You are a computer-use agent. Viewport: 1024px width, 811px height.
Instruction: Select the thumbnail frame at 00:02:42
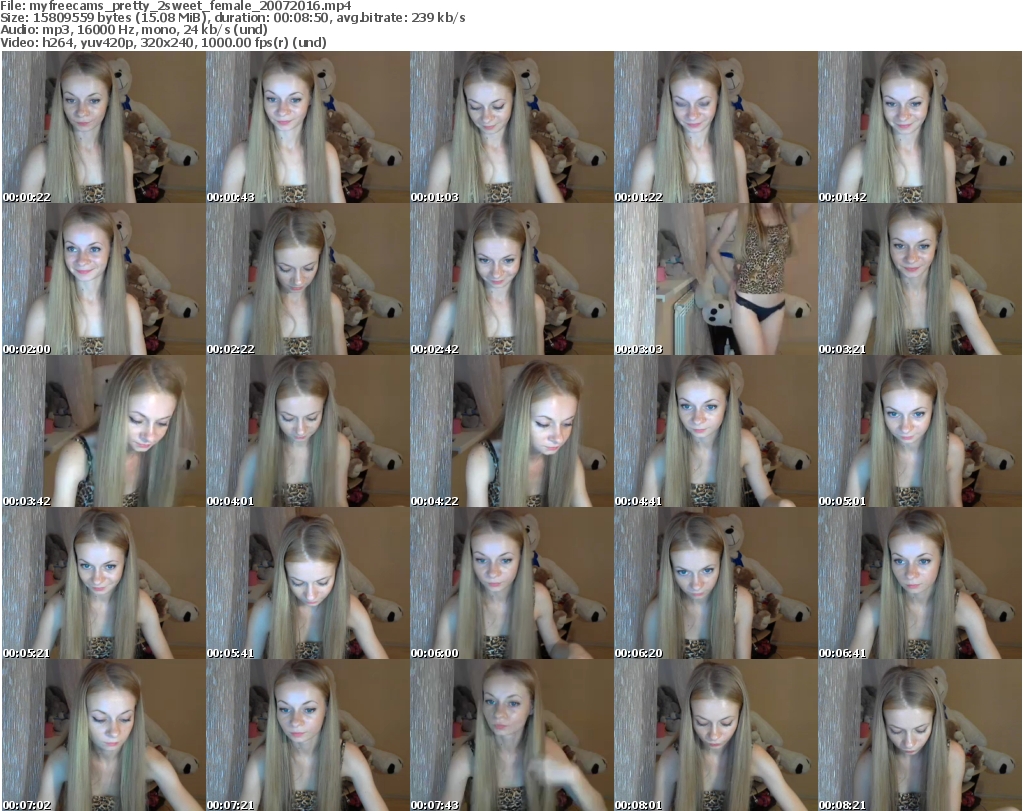(511, 279)
